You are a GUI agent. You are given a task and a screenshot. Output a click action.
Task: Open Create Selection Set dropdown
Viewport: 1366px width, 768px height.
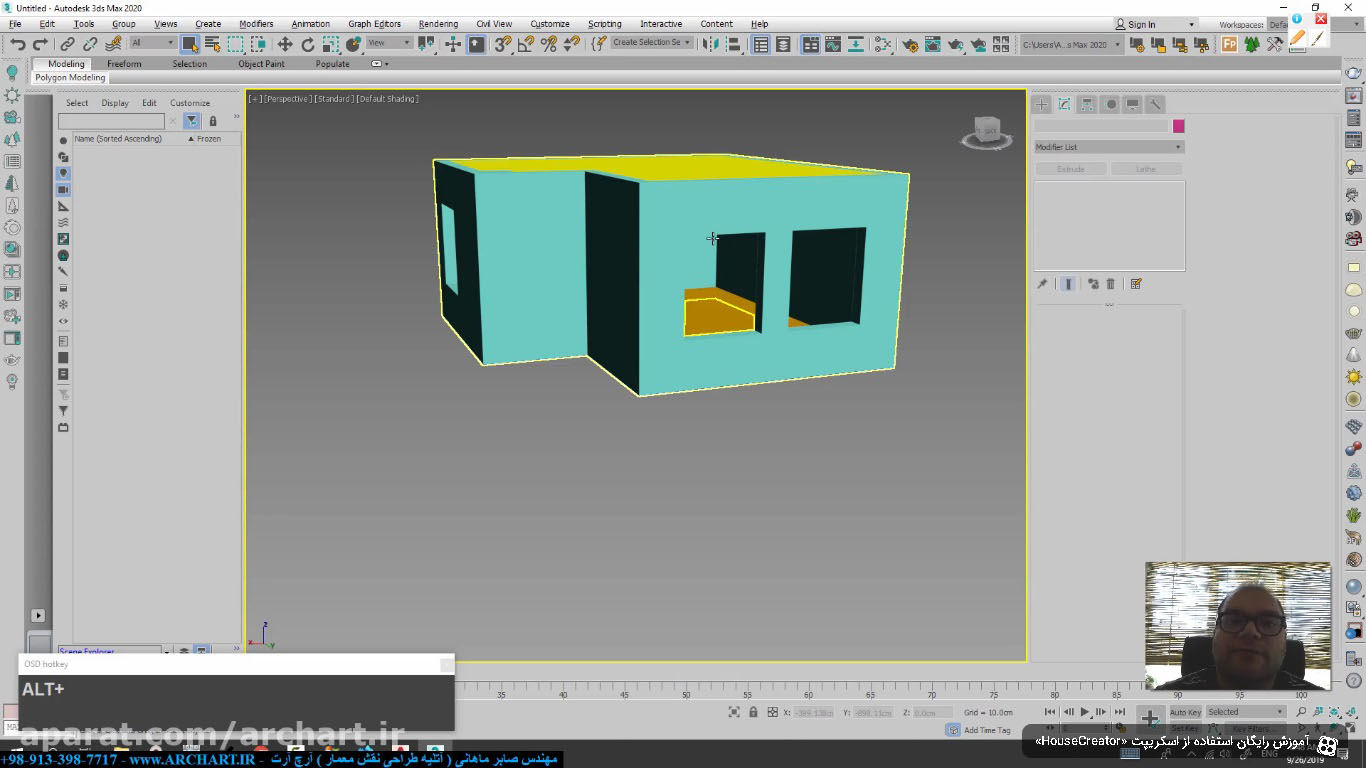click(652, 43)
